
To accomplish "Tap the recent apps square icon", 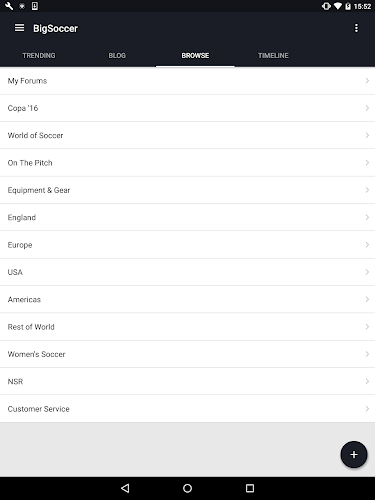I will (x=250, y=488).
